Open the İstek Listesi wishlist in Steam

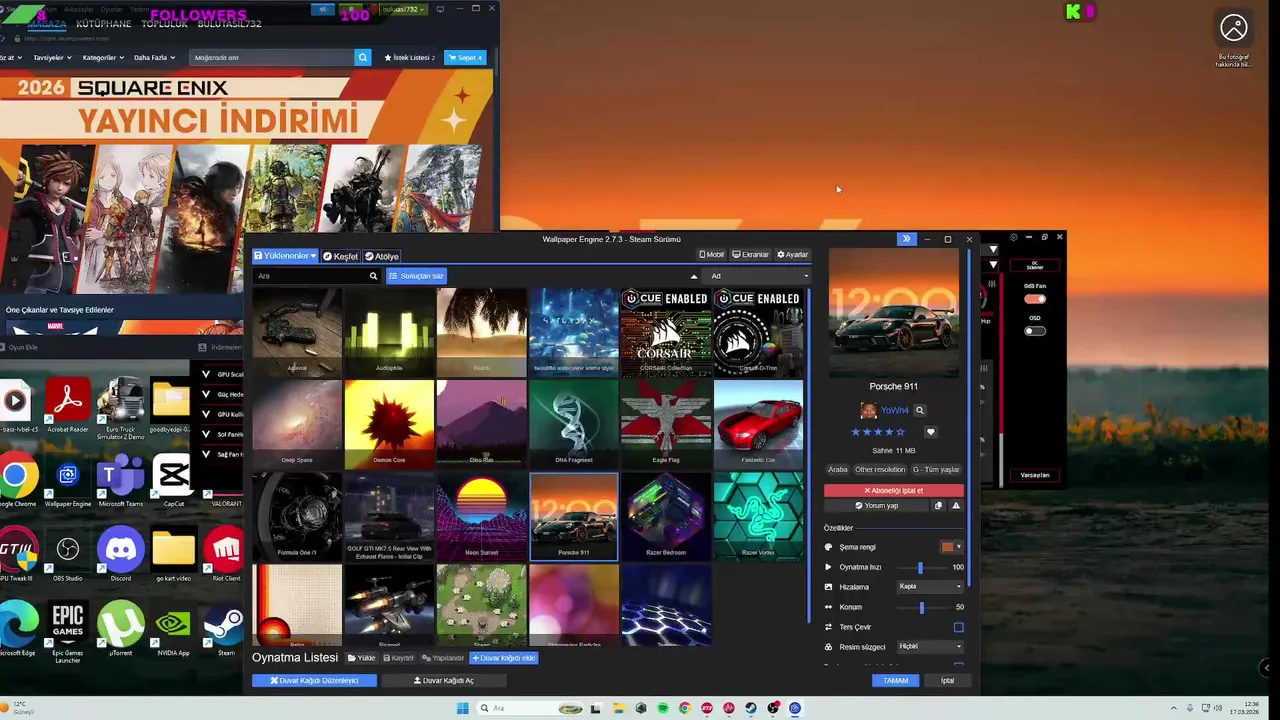(x=409, y=58)
